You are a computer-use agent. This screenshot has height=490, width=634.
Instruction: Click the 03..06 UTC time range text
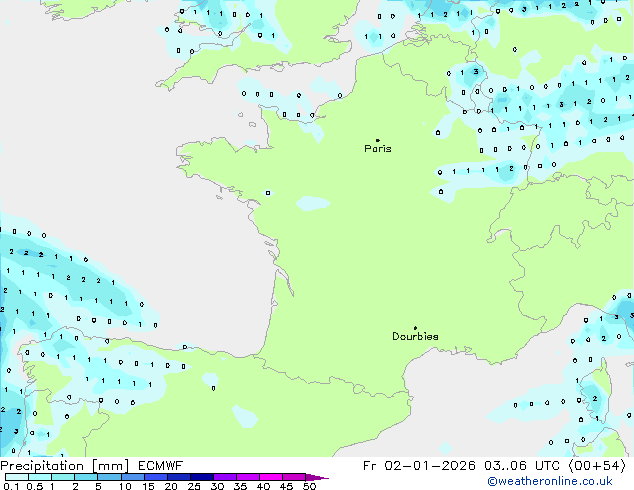[x=522, y=466]
